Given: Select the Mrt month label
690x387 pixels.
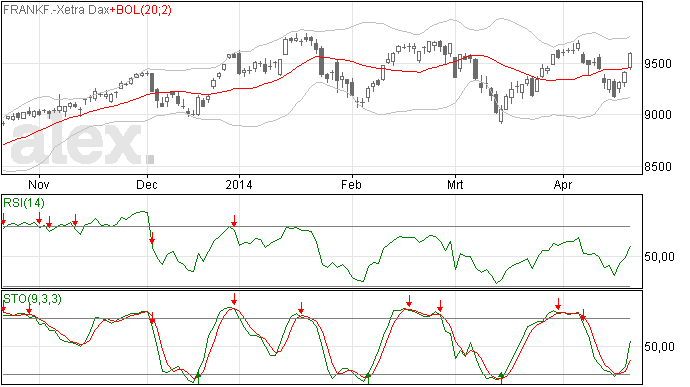Looking at the screenshot, I should [455, 184].
